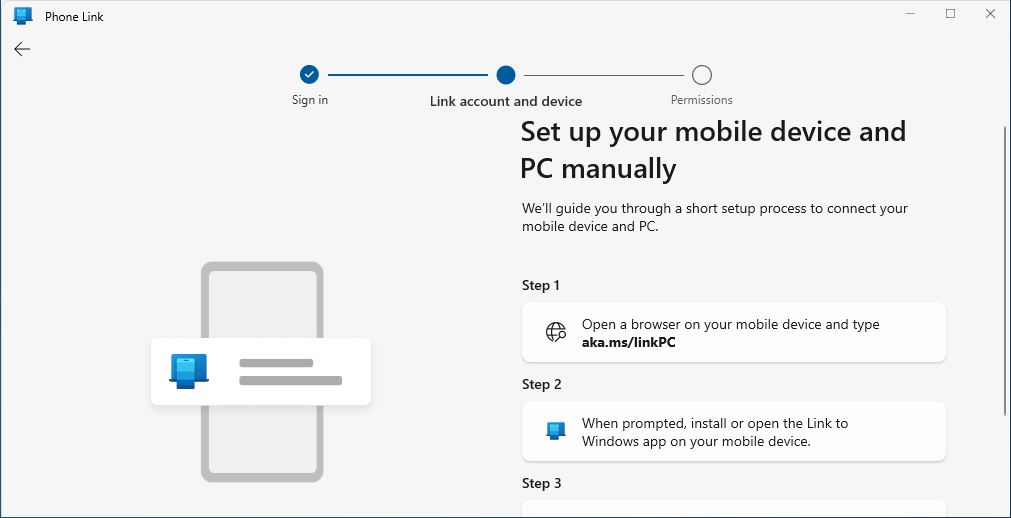Select the Link account and device step circle
1011x518 pixels.
(x=506, y=75)
